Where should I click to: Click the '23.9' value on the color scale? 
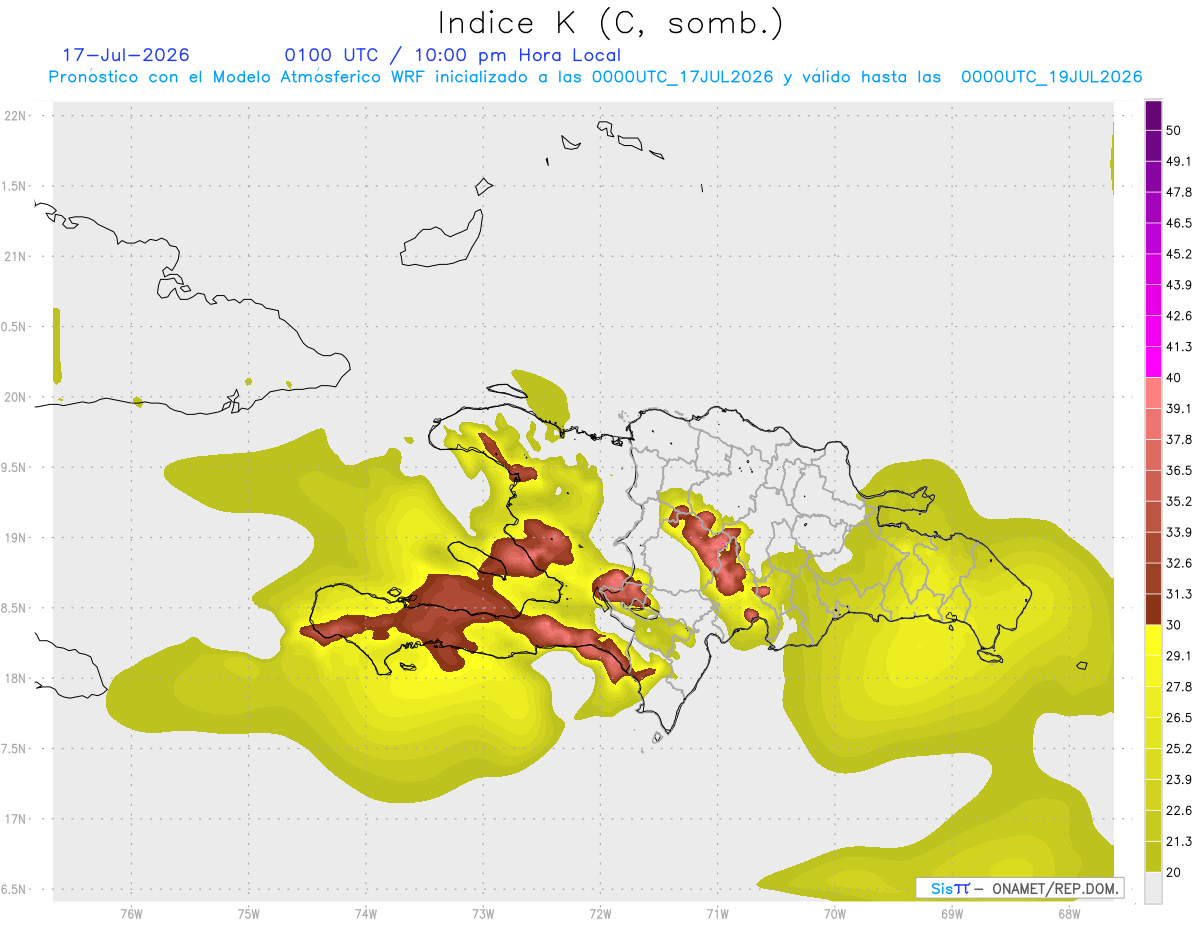[x=1179, y=779]
